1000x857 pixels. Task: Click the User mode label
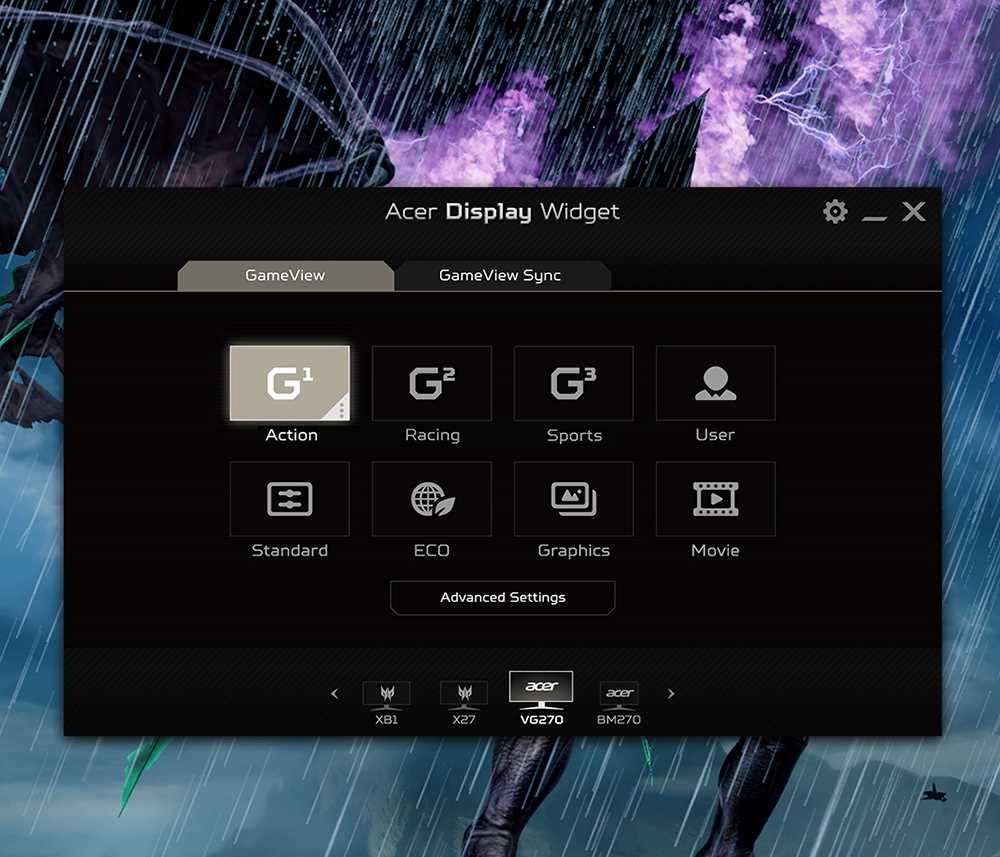tap(715, 435)
